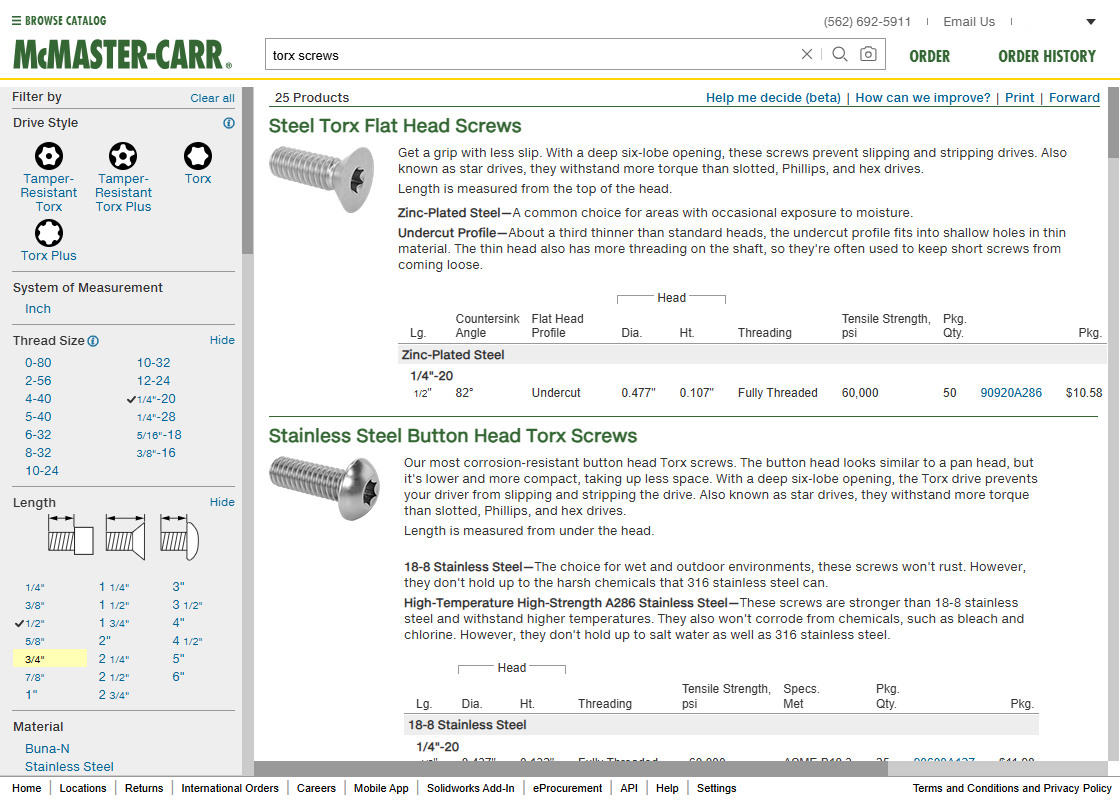The height and width of the screenshot is (800, 1120).
Task: Filter by thread size 3/8"-16
Action: (x=156, y=453)
